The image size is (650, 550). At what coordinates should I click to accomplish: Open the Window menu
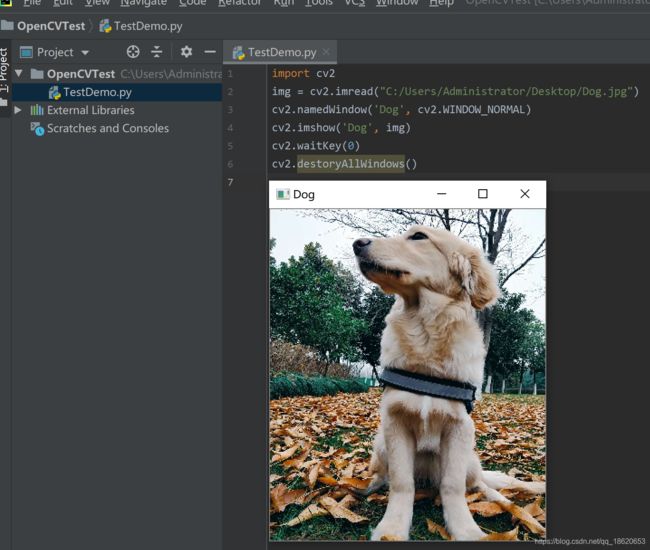397,3
